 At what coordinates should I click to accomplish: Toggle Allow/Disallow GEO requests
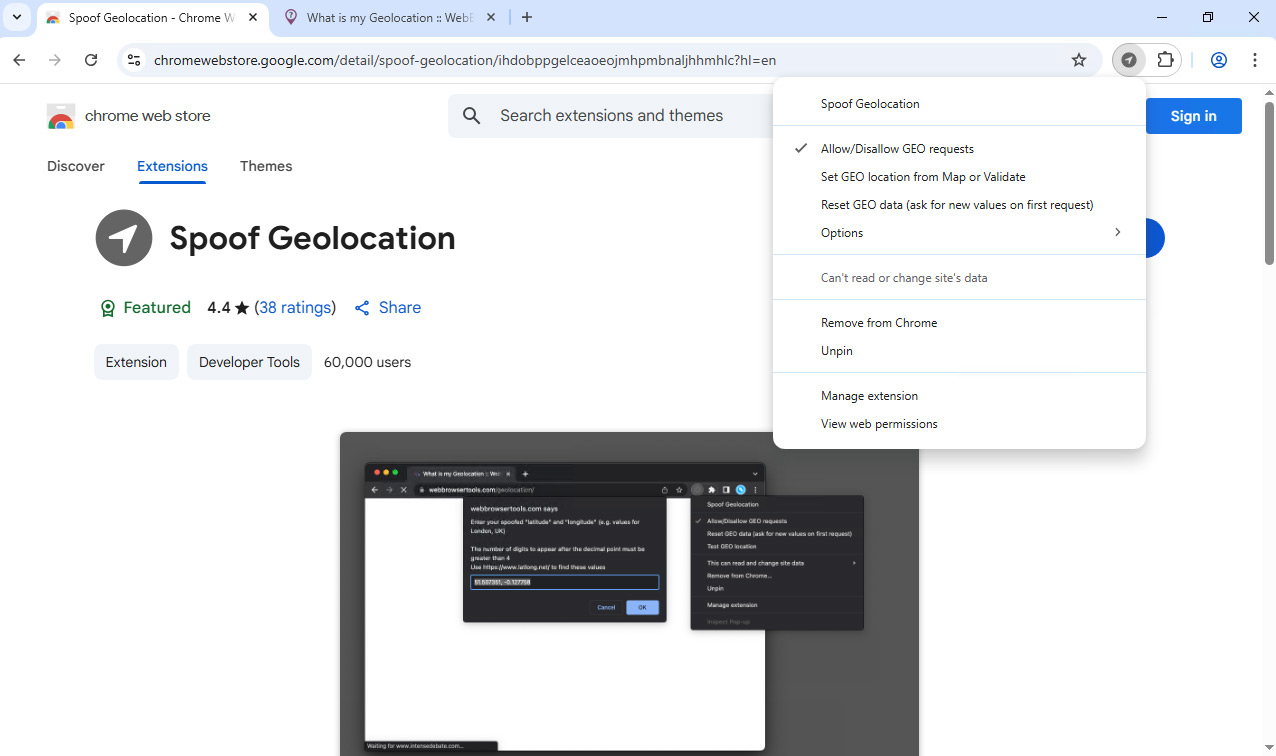(x=959, y=149)
